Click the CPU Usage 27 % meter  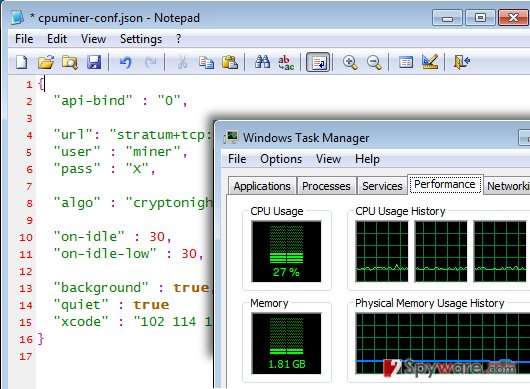pos(286,251)
